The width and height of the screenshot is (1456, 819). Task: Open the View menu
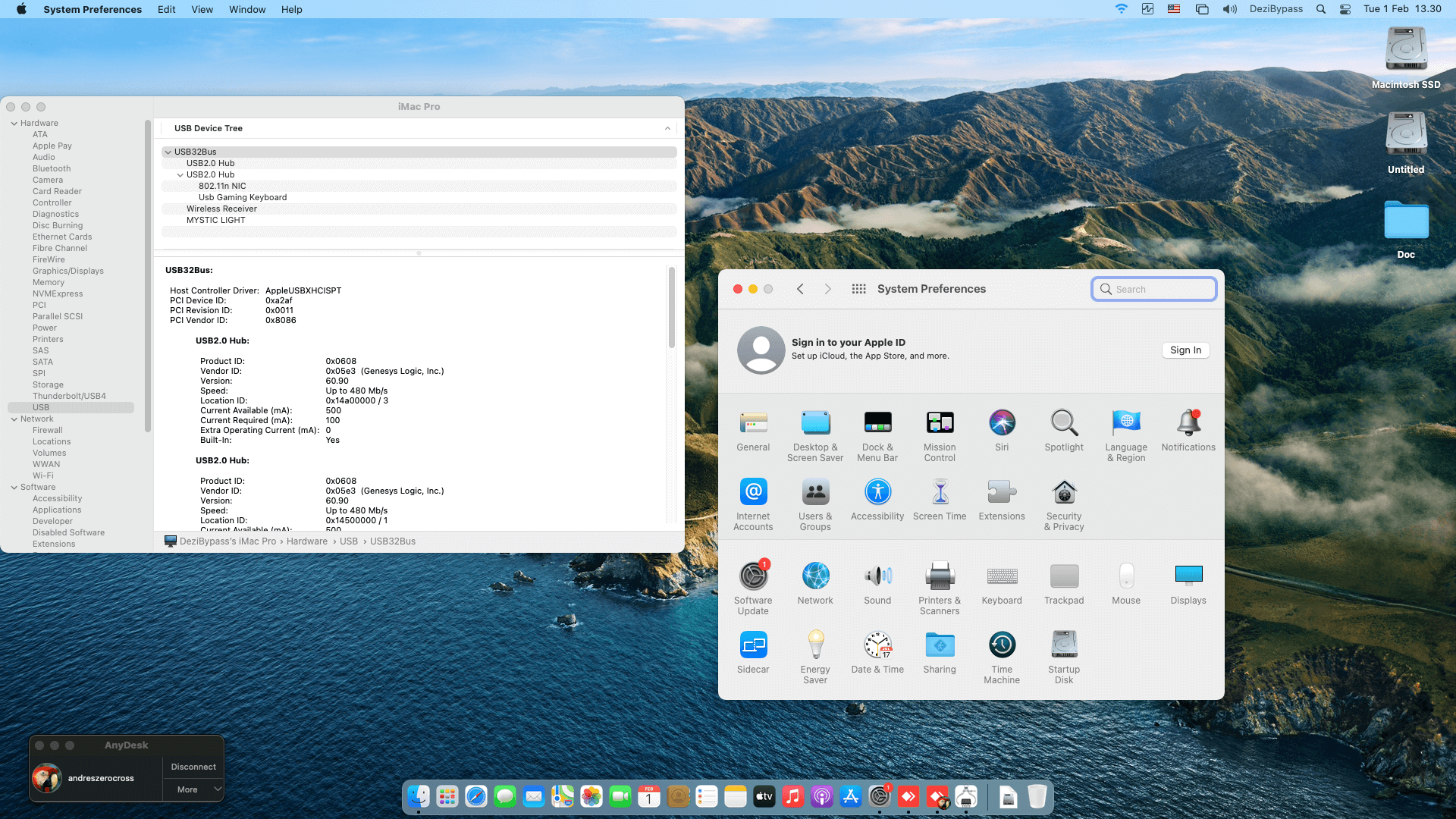click(202, 9)
